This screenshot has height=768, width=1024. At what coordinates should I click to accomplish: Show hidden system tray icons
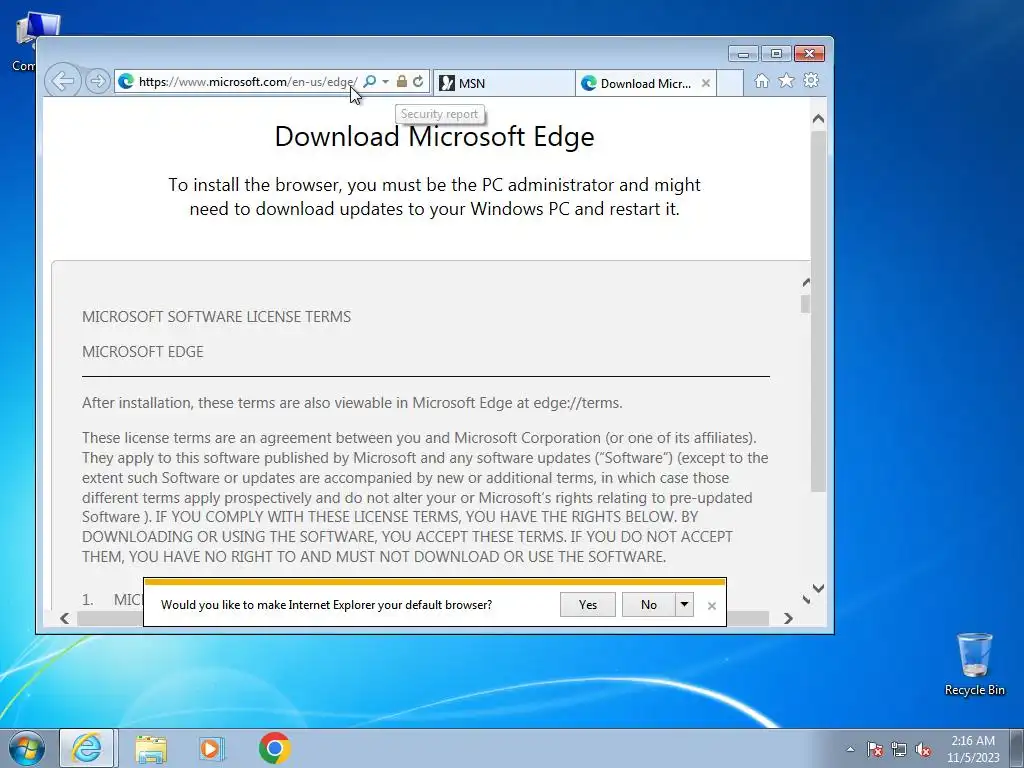850,749
